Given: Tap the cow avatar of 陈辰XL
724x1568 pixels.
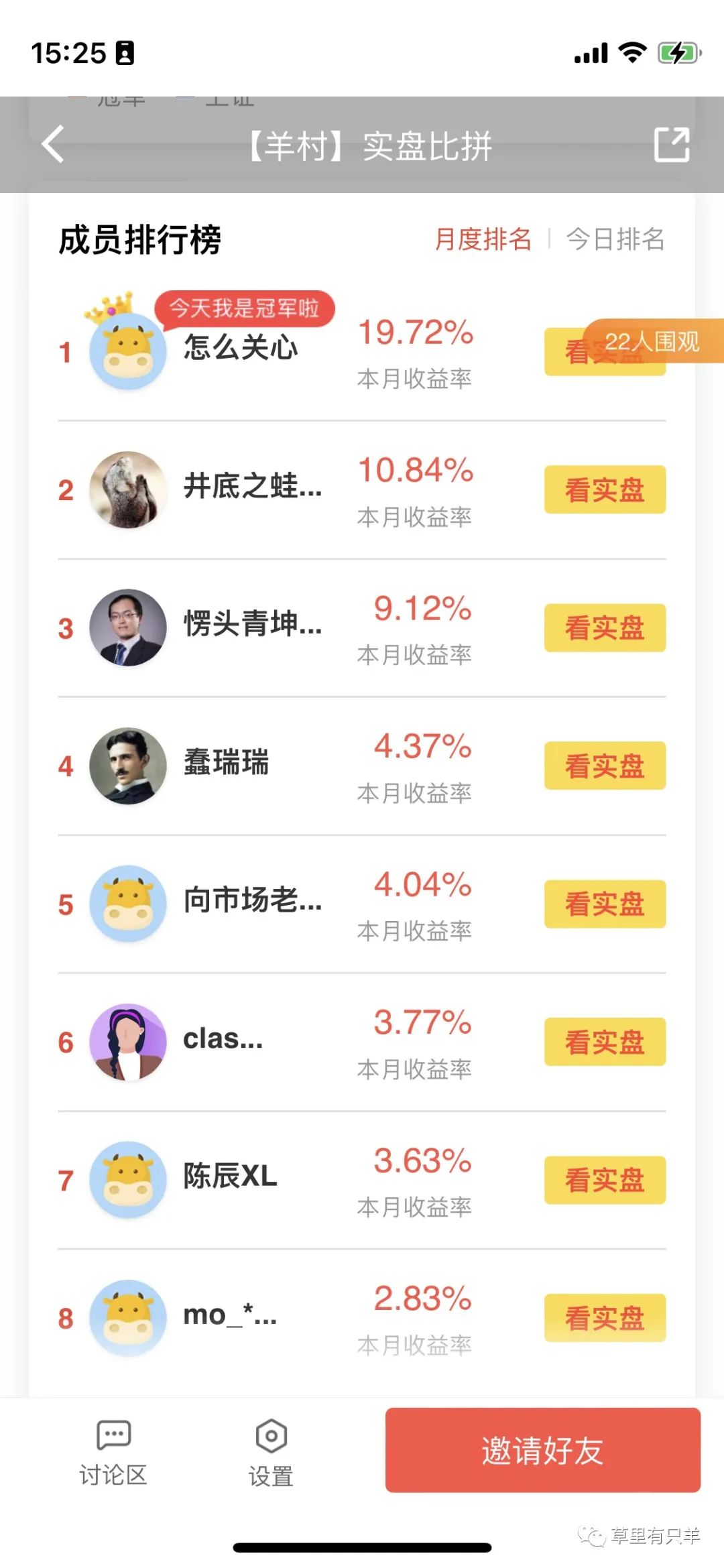Looking at the screenshot, I should (127, 1179).
